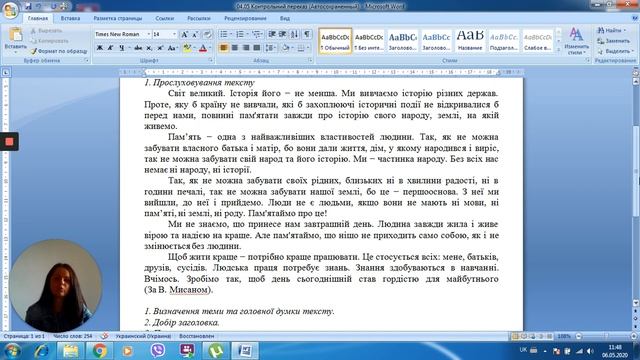Apply bold with the Ж button
This screenshot has width=640, height=360.
tap(99, 48)
